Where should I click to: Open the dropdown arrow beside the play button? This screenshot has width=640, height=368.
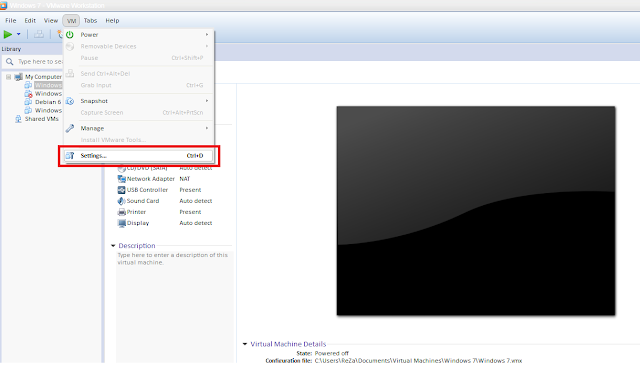click(x=18, y=35)
